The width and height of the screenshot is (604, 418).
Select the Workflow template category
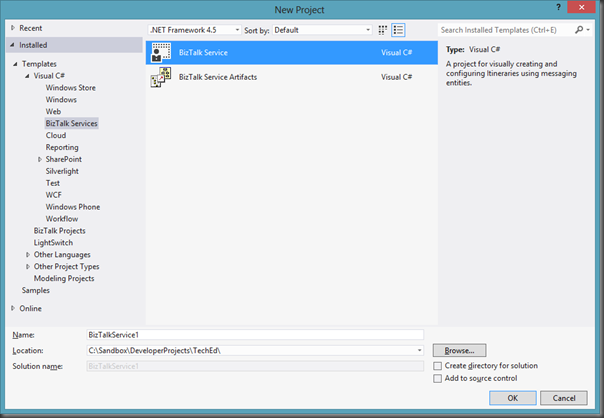(62, 219)
